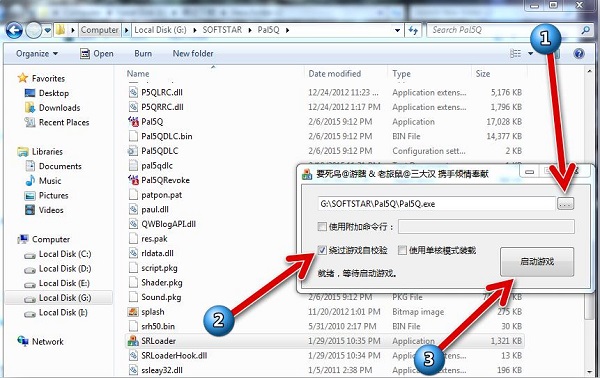
Task: Open the recent locations dropdown beside Forward
Action: (x=47, y=30)
